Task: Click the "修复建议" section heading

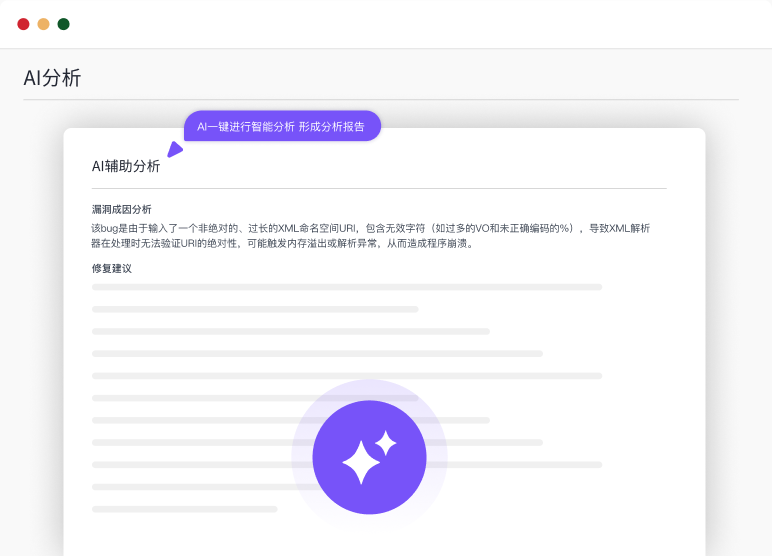Action: point(111,268)
